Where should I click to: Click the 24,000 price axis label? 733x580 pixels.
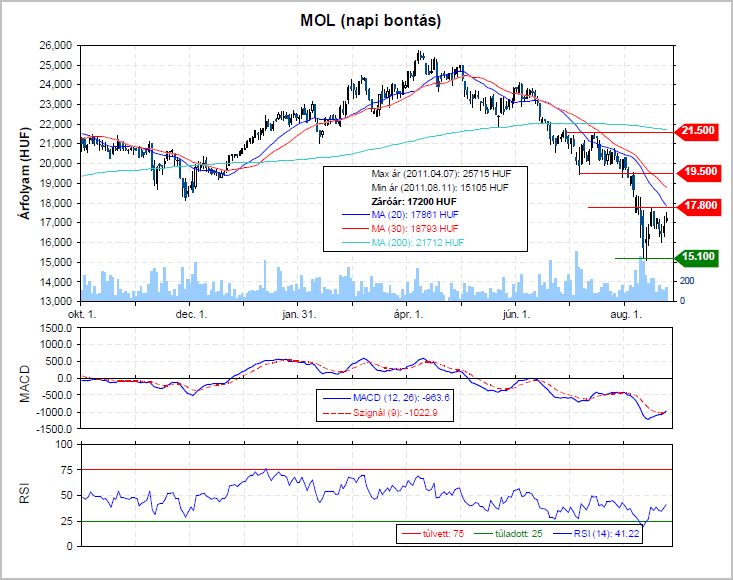tap(56, 85)
